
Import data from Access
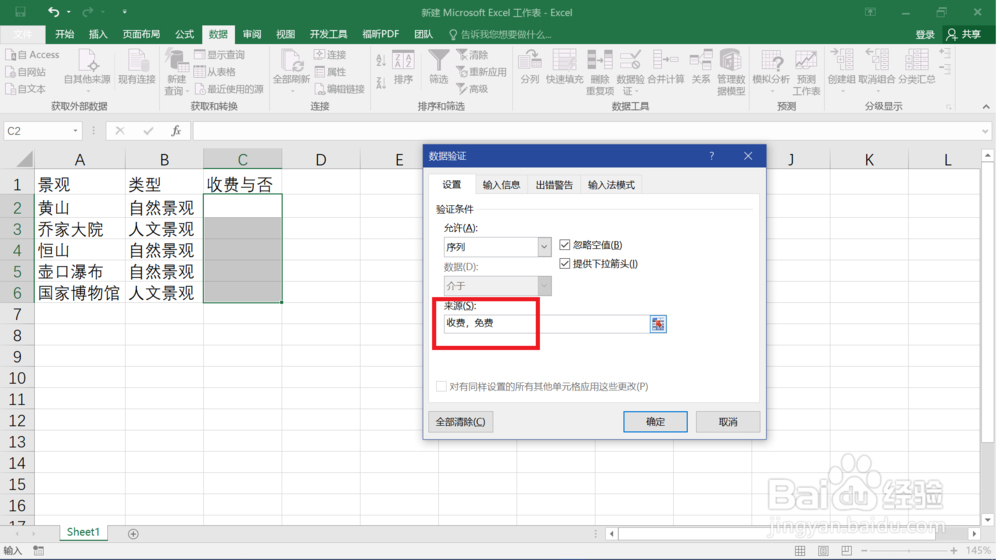pyautogui.click(x=33, y=55)
